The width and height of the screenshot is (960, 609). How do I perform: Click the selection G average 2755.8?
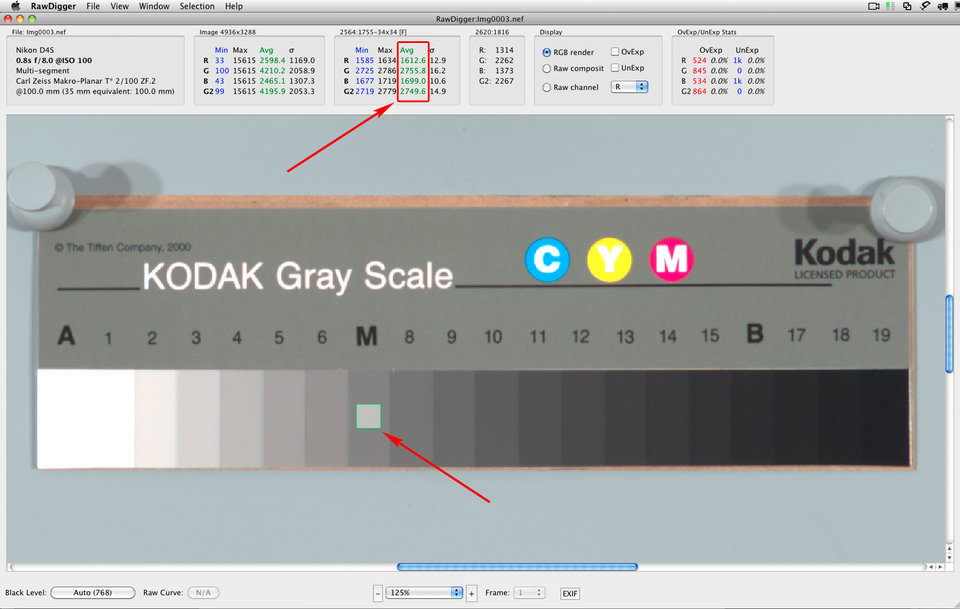(413, 71)
